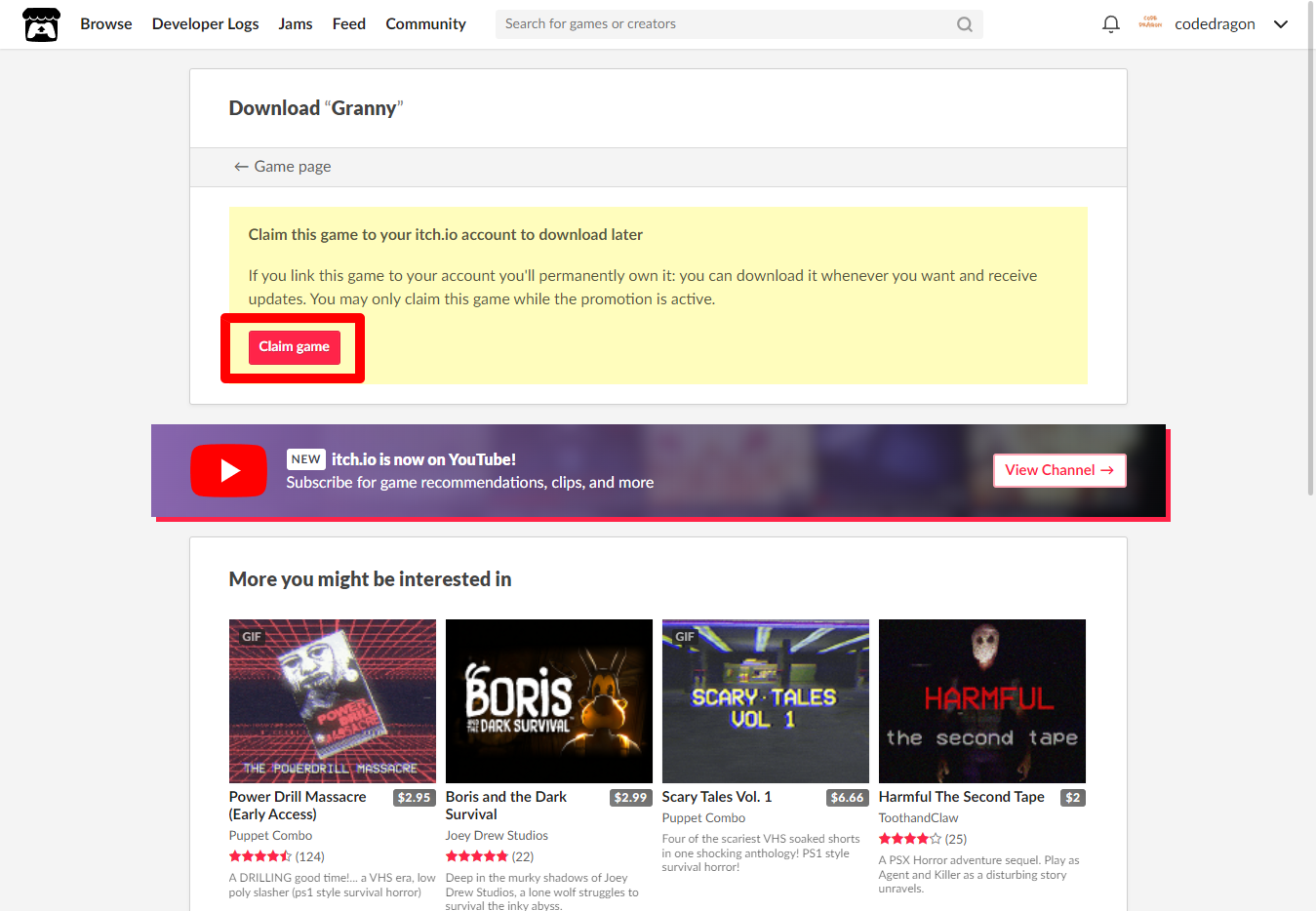Click the $6.66 price tag
The image size is (1316, 911).
click(x=848, y=798)
